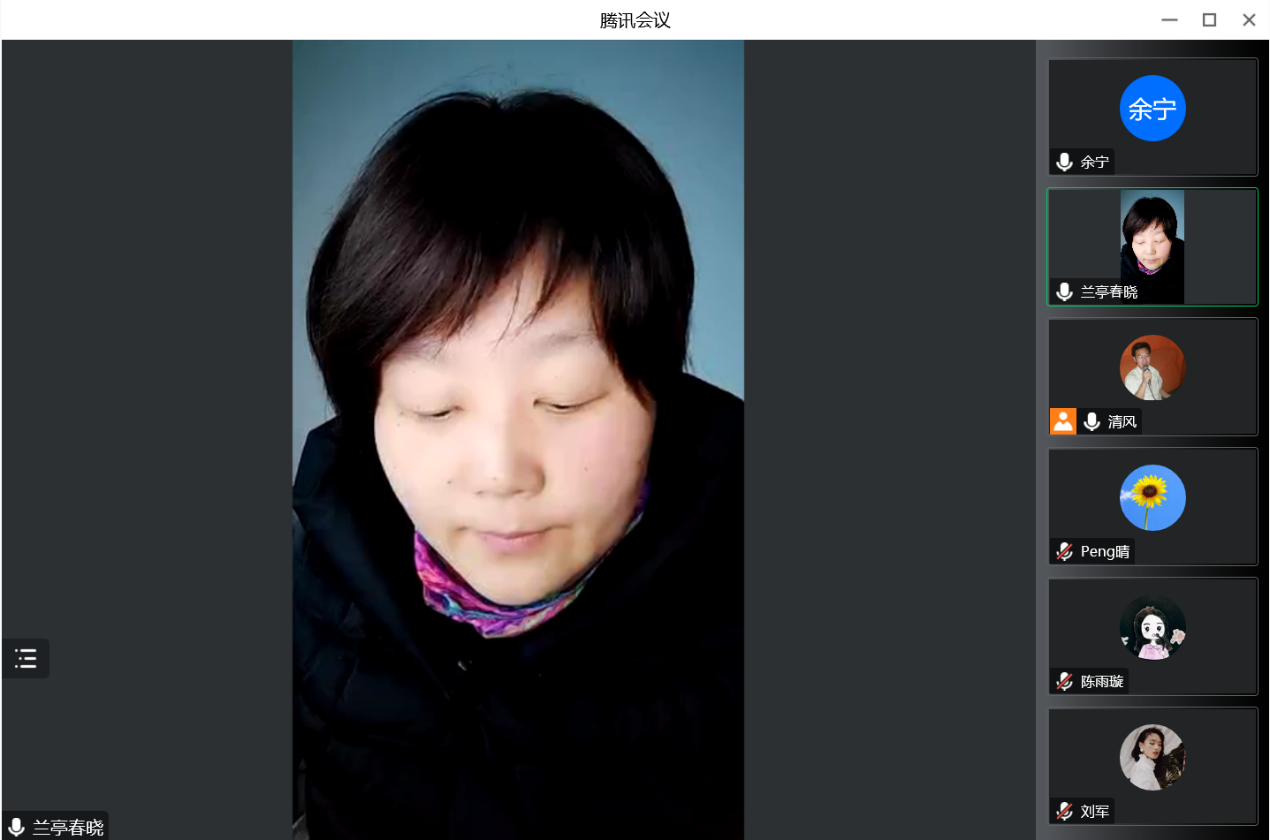This screenshot has width=1270, height=840.
Task: Minimize the 腾讯会议 window
Action: (x=1169, y=20)
